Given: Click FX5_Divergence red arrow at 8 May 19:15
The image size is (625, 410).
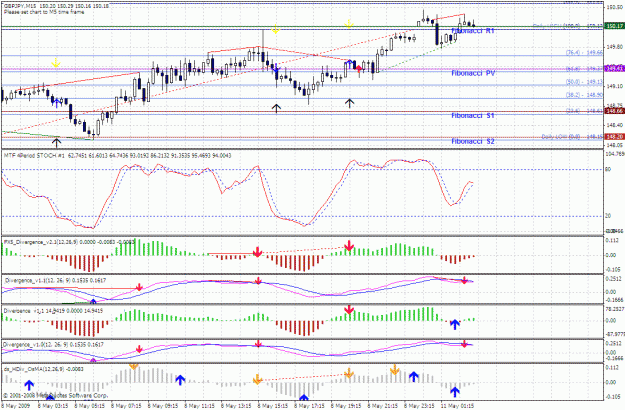Looking at the screenshot, I should tap(349, 245).
